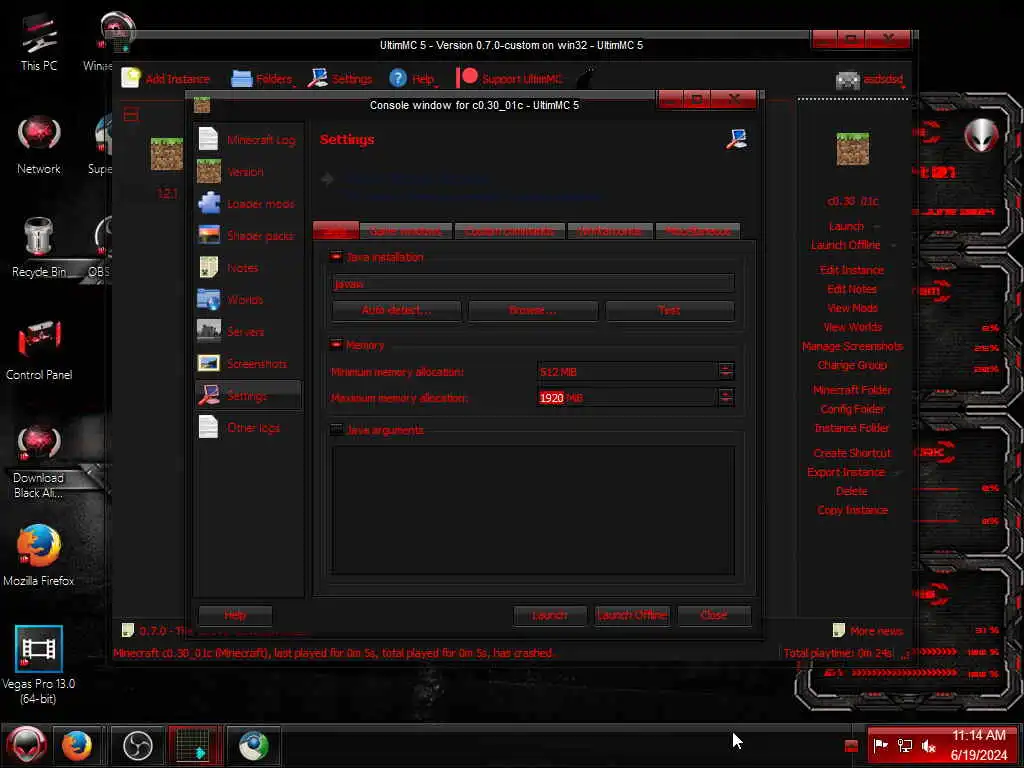This screenshot has height=768, width=1024.
Task: Click Create Shortcut in the side panel
Action: 852,453
